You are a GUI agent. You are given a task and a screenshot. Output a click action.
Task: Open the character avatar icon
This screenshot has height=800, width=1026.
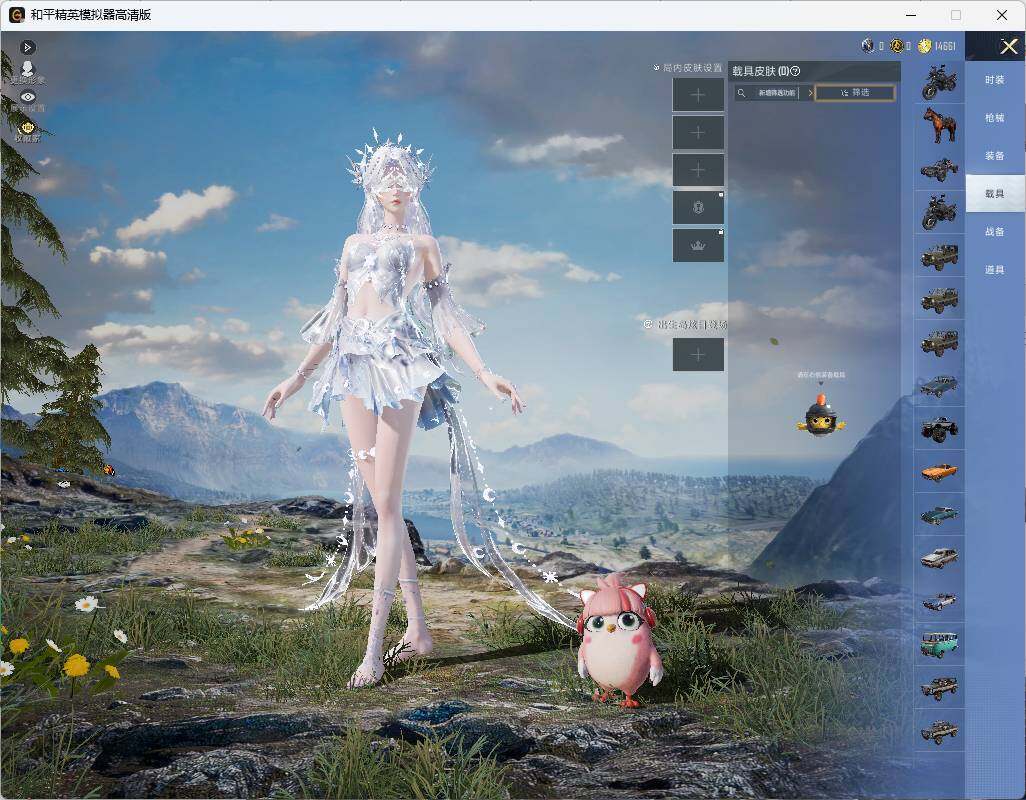coord(27,71)
